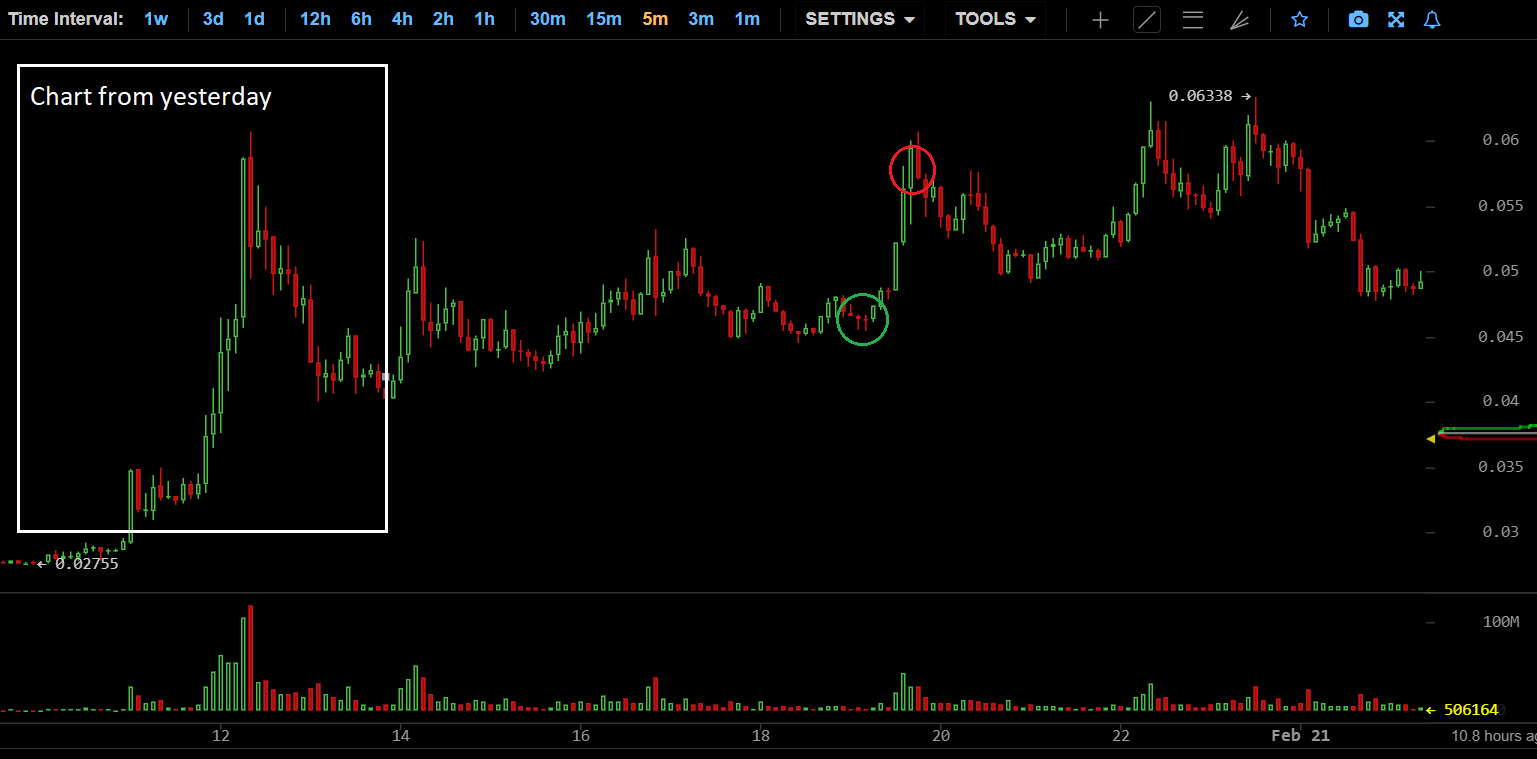Viewport: 1537px width, 759px height.
Task: Choose the 4h time interval
Action: pyautogui.click(x=402, y=19)
